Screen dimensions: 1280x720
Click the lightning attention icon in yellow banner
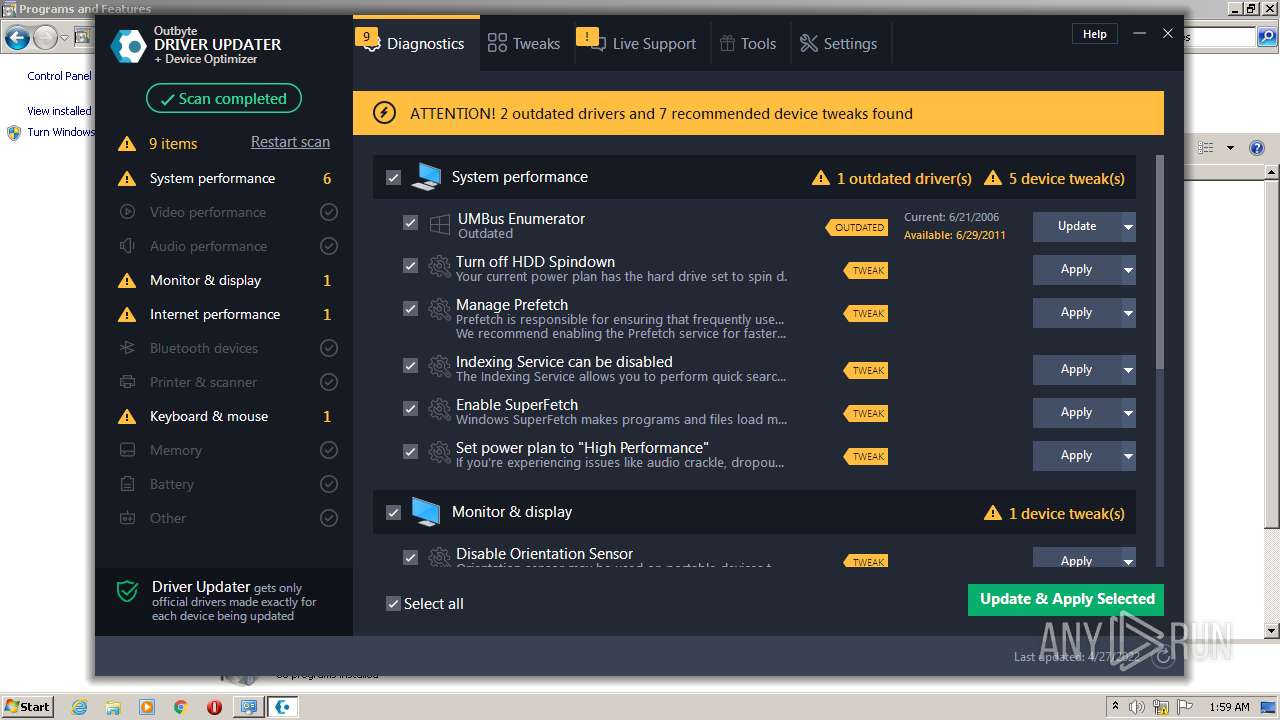pyautogui.click(x=384, y=113)
